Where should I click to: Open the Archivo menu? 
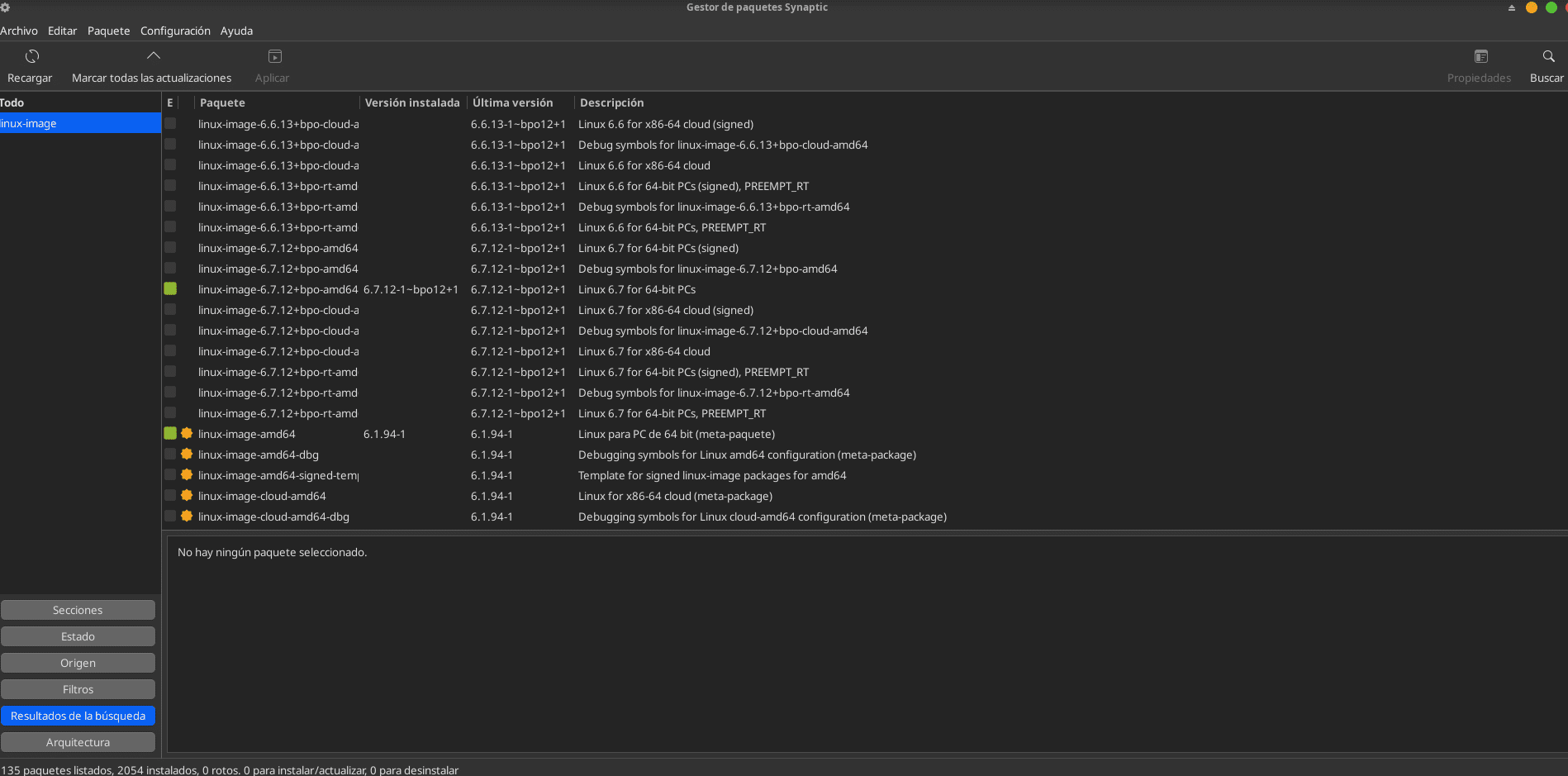(19, 31)
